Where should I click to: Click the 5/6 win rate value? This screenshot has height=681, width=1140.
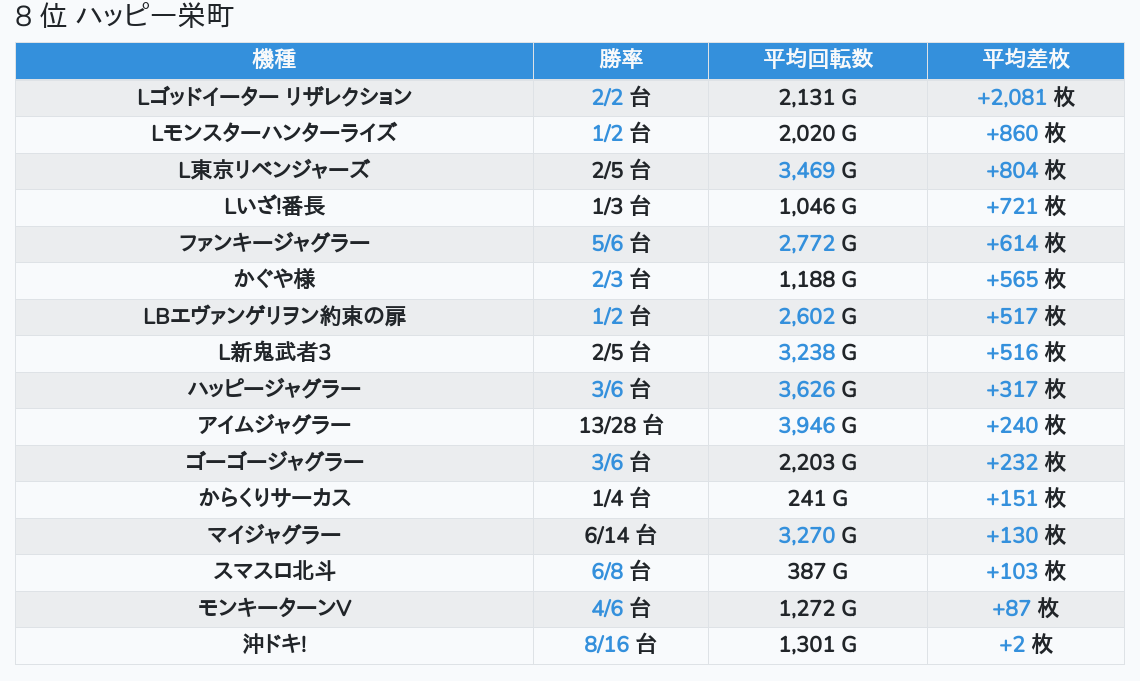click(607, 243)
